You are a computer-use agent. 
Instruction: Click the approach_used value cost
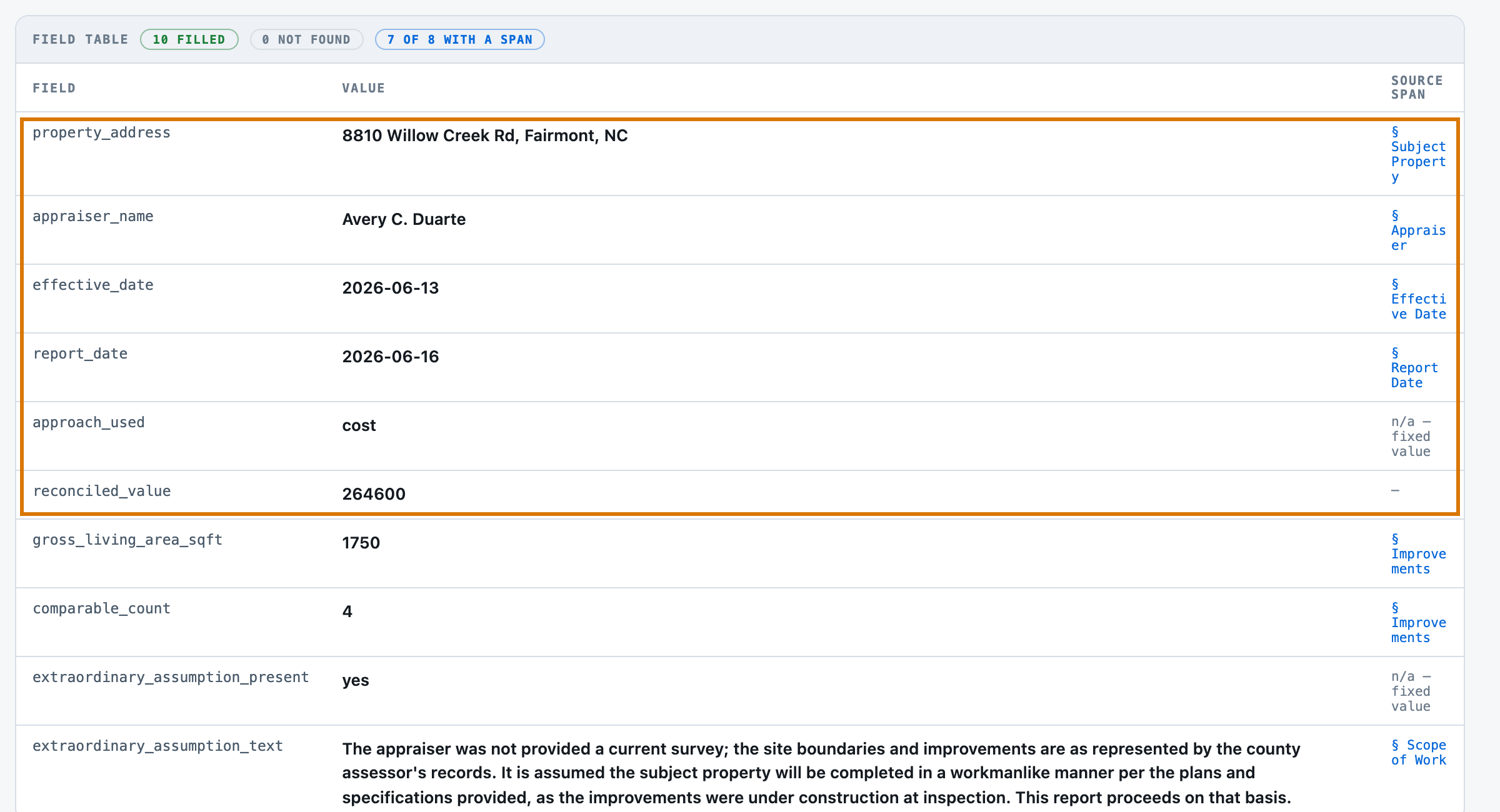(x=359, y=425)
